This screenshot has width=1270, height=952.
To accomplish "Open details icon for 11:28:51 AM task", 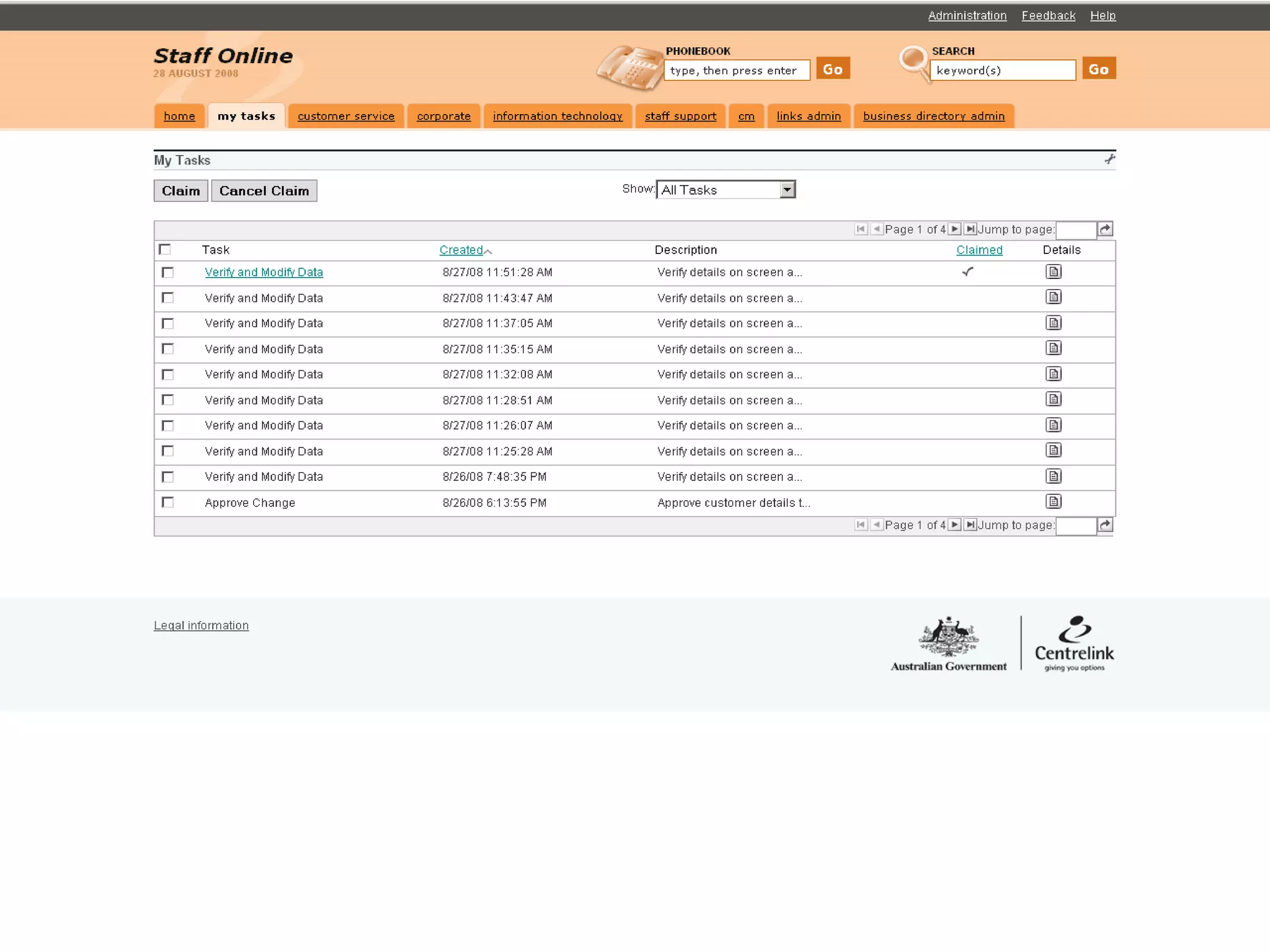I will click(1053, 399).
